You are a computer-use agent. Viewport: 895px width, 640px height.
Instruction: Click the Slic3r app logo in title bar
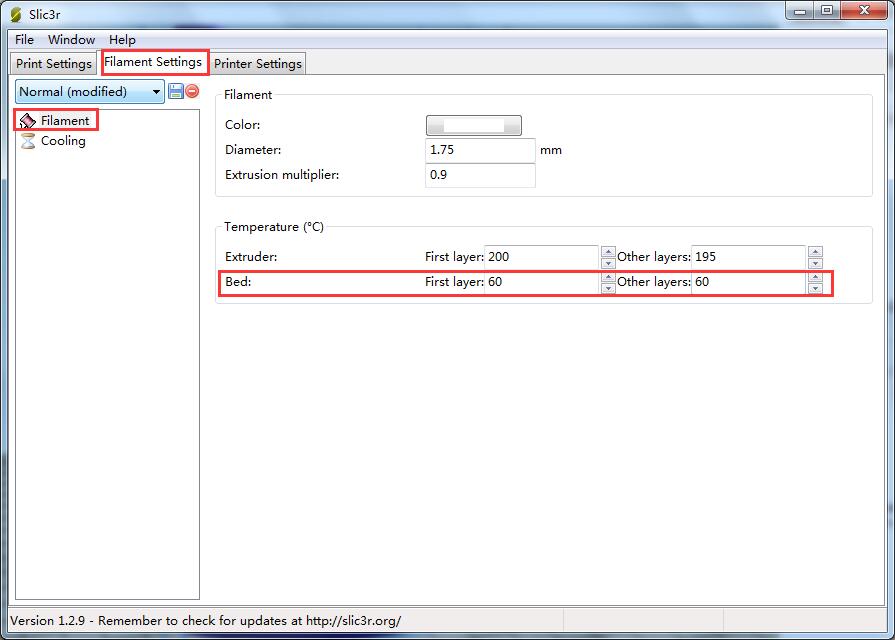pyautogui.click(x=16, y=14)
